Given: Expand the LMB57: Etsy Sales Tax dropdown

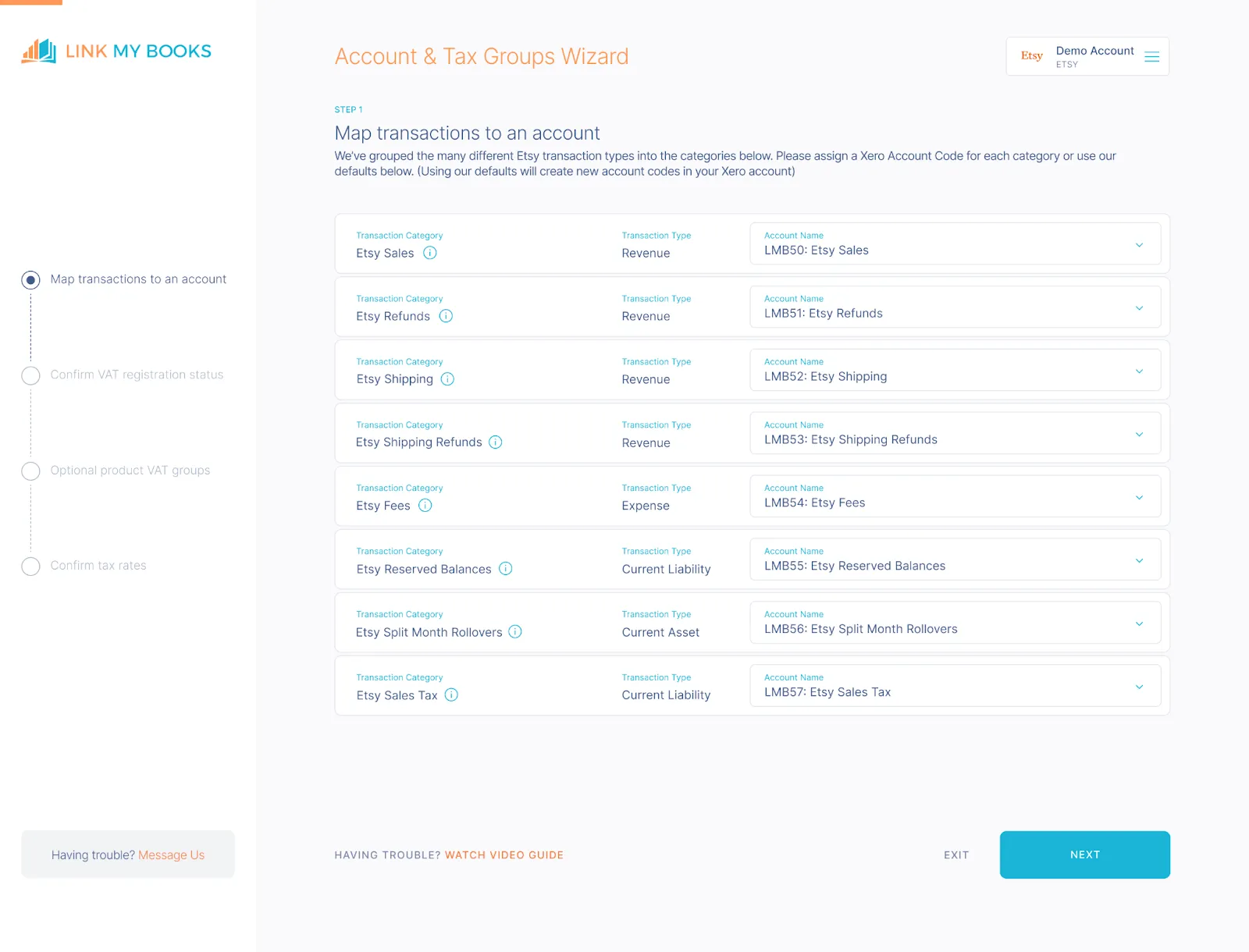Looking at the screenshot, I should tap(955, 687).
